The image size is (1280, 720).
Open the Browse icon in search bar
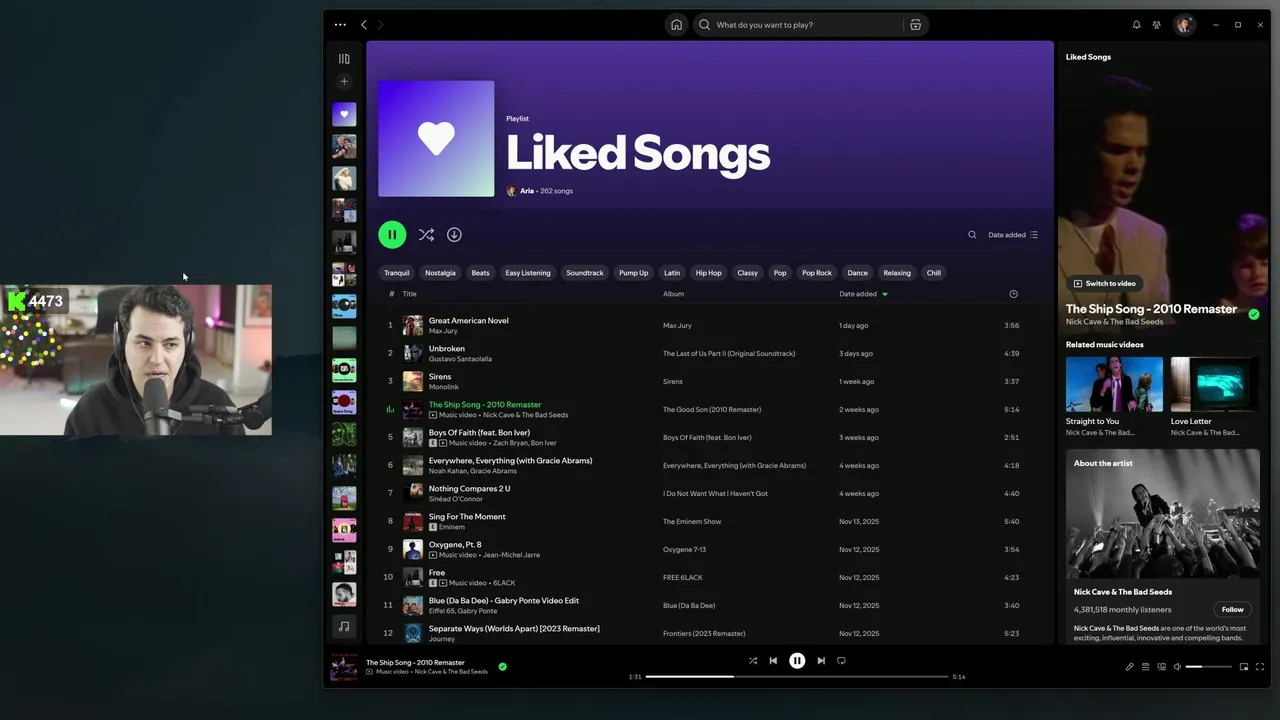coord(915,25)
